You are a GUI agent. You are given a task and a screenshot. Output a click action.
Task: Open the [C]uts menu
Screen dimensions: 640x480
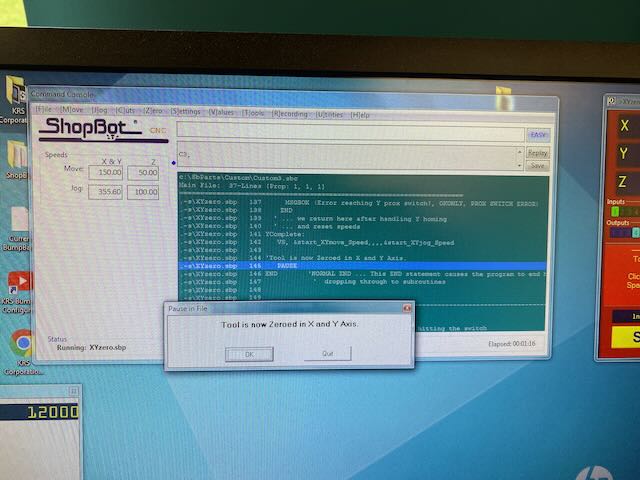tap(125, 111)
